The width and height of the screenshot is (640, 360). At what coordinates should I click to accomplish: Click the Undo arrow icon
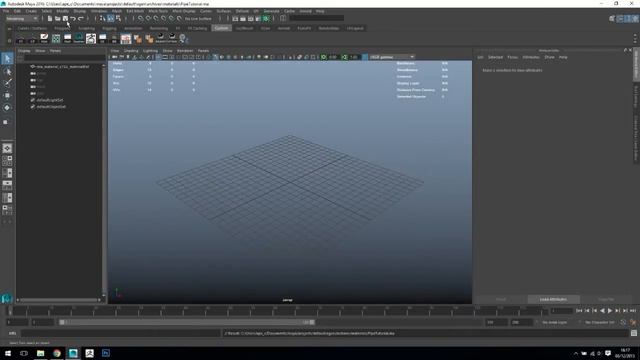73,18
